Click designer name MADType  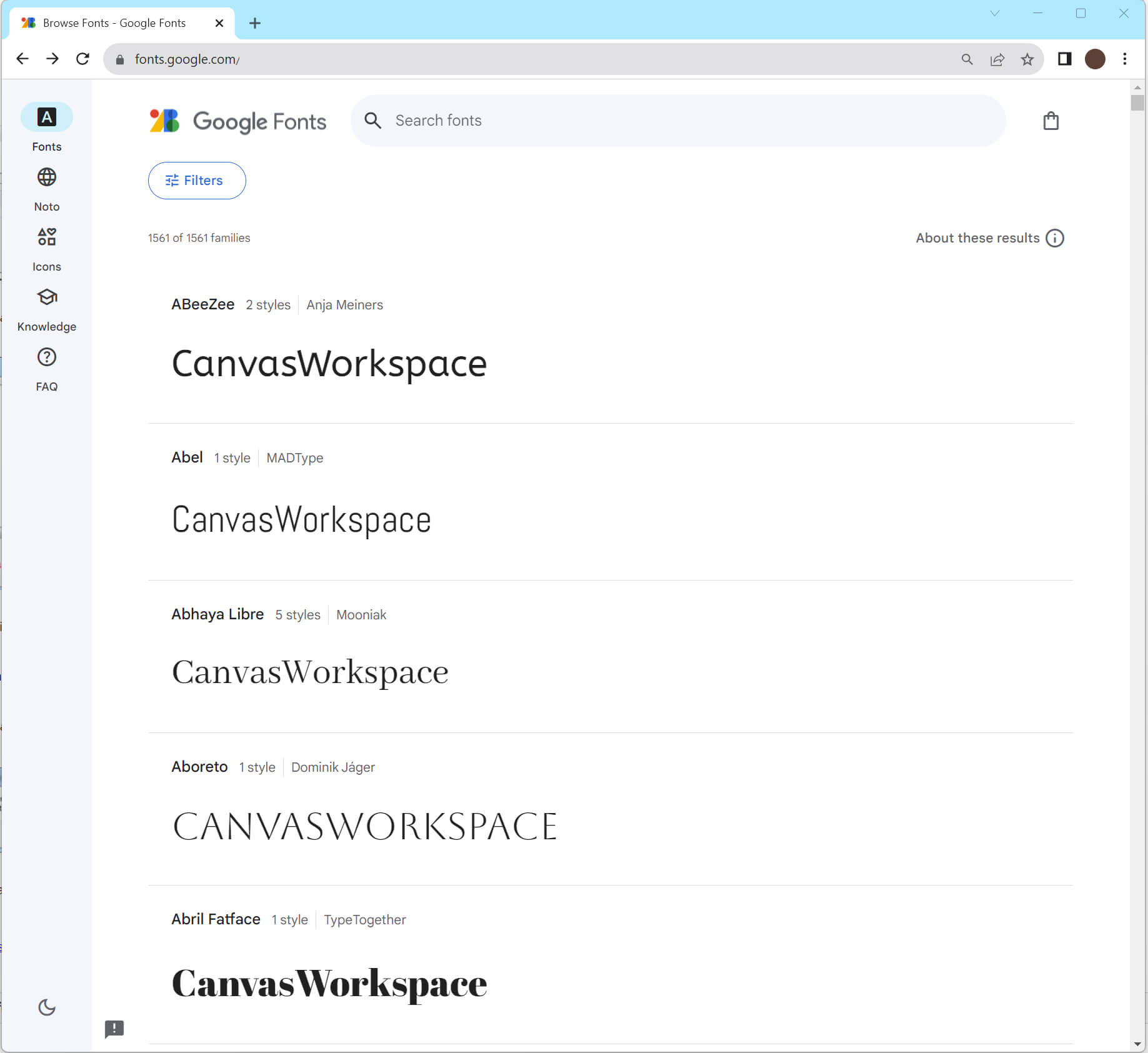[x=295, y=458]
